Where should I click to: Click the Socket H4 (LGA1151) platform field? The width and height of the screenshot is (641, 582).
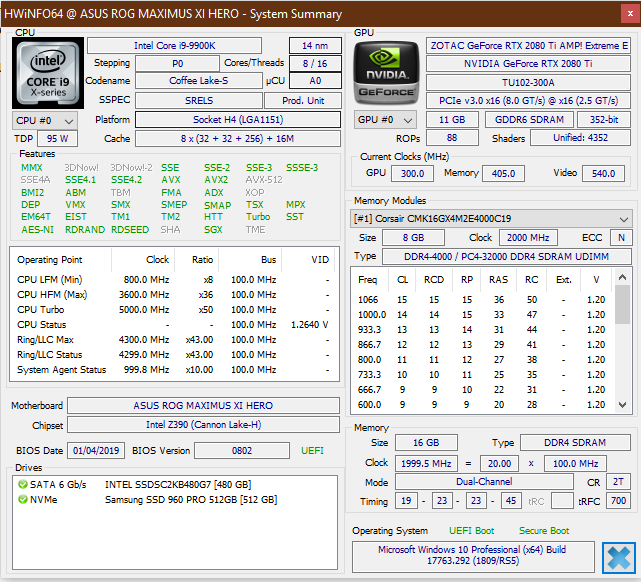(238, 120)
